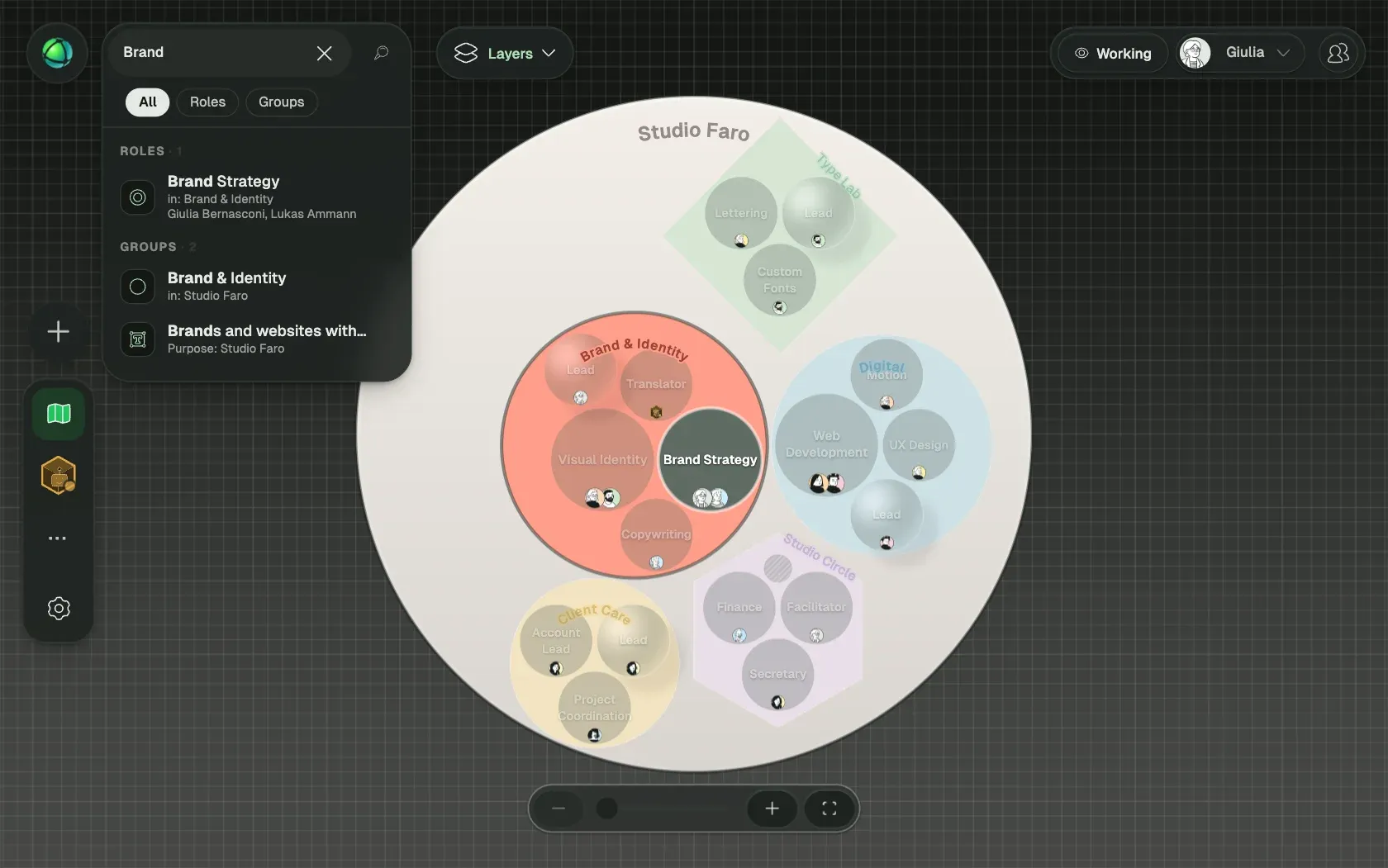
Task: Open the Brand & Identity group result
Action: coord(257,286)
